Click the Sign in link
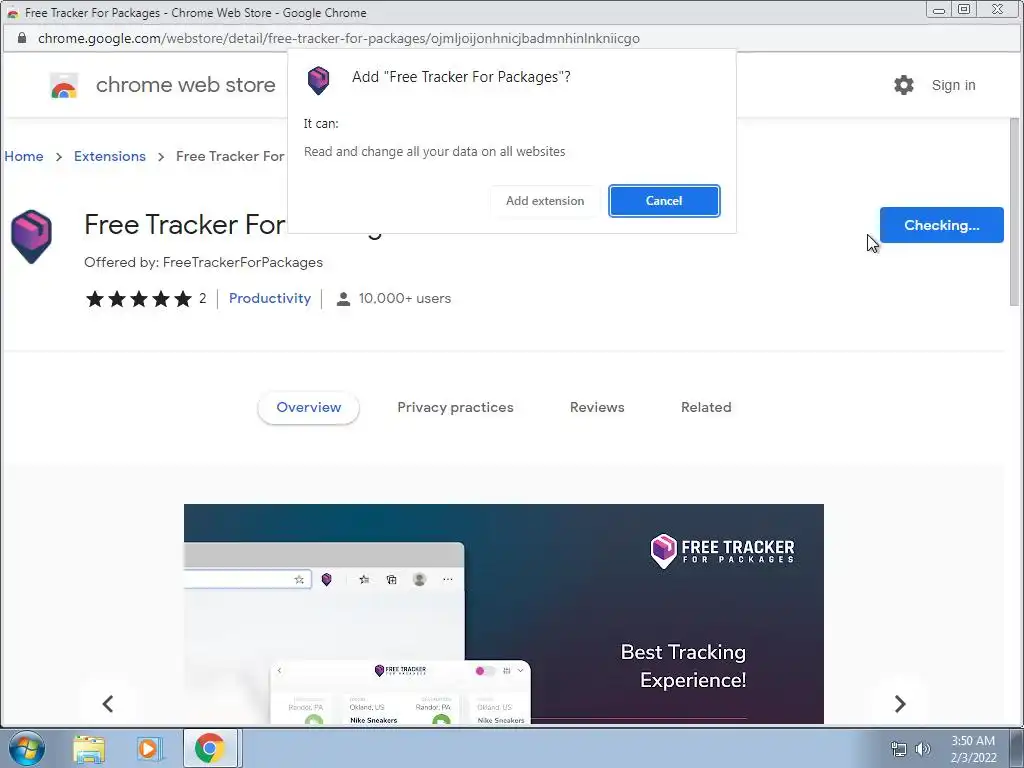 pyautogui.click(x=953, y=85)
